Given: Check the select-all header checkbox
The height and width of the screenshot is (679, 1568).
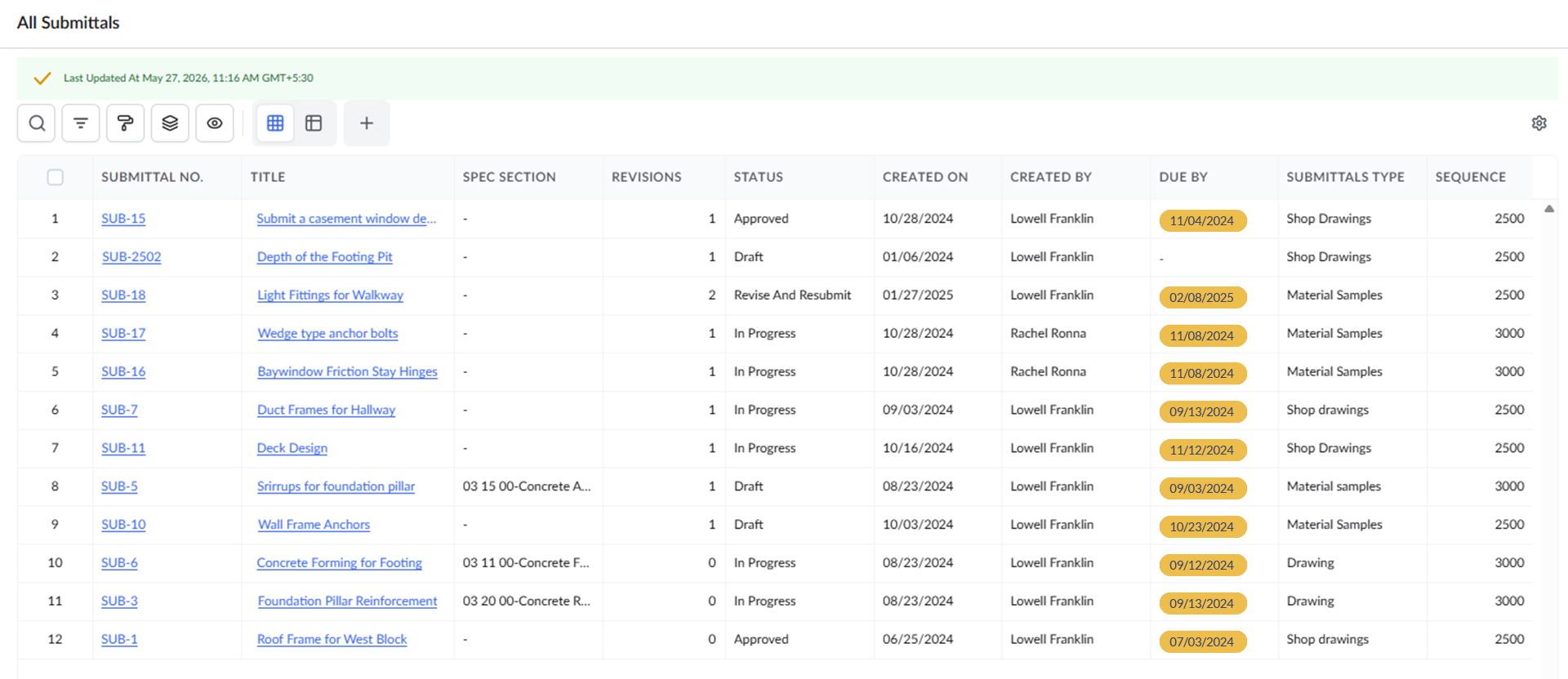Looking at the screenshot, I should tap(56, 177).
